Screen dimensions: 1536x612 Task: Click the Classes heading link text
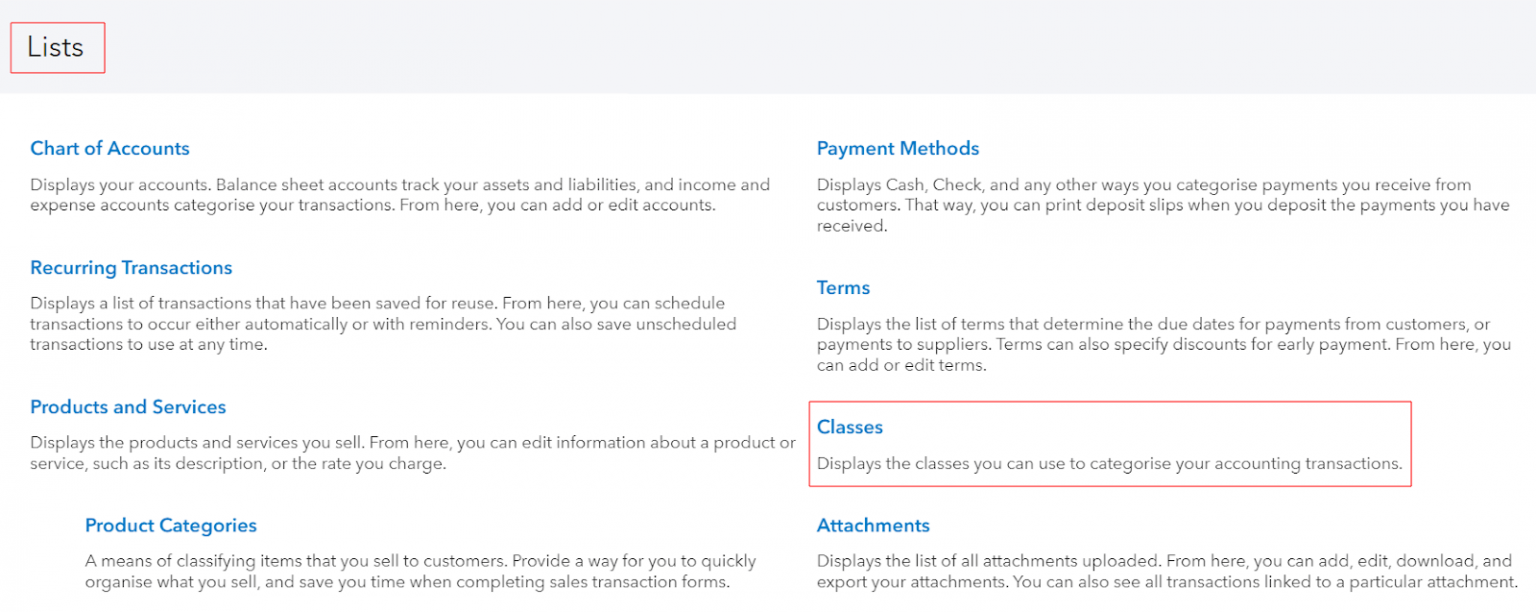click(849, 427)
